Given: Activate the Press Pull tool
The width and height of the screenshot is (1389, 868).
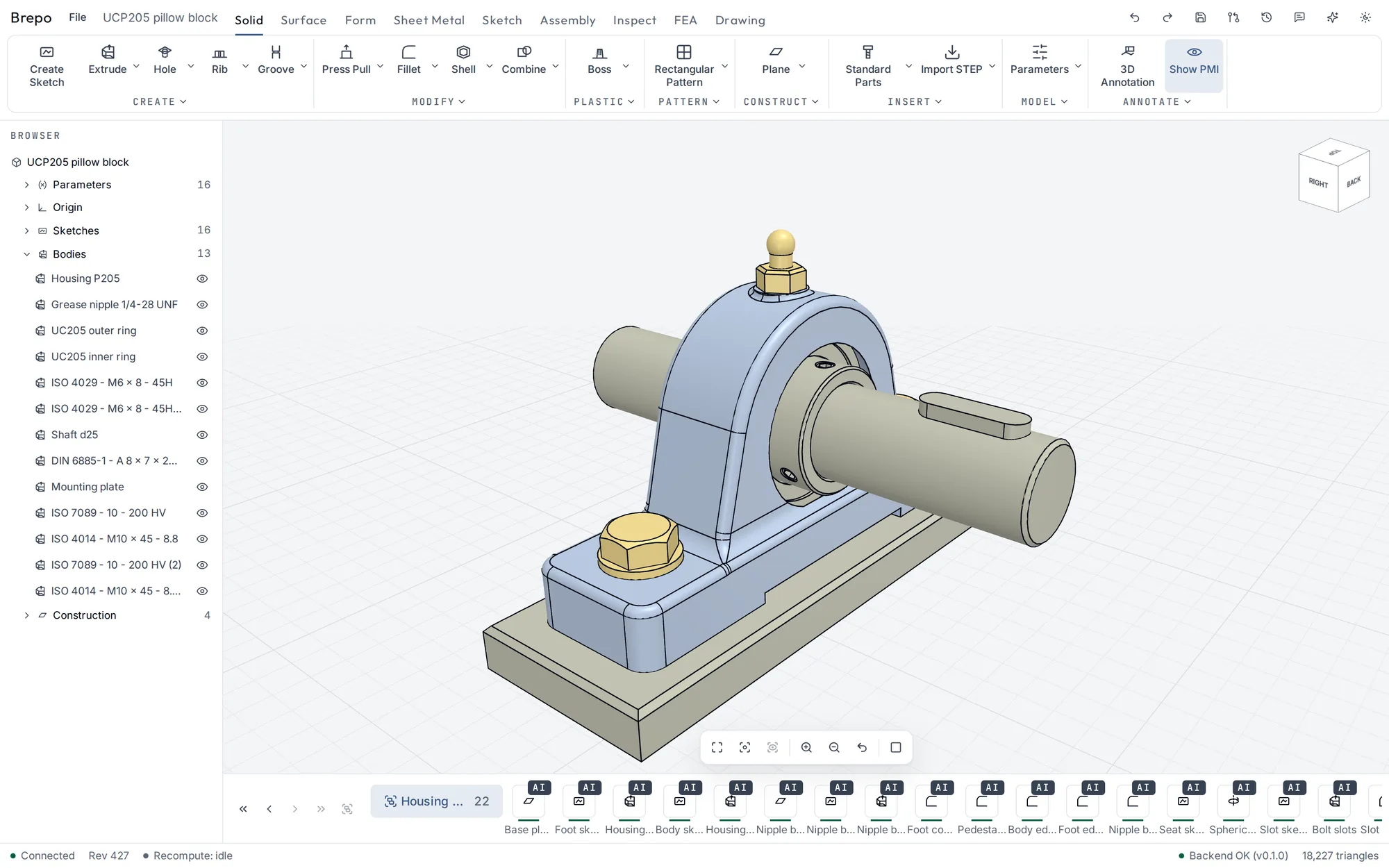Looking at the screenshot, I should 346,60.
